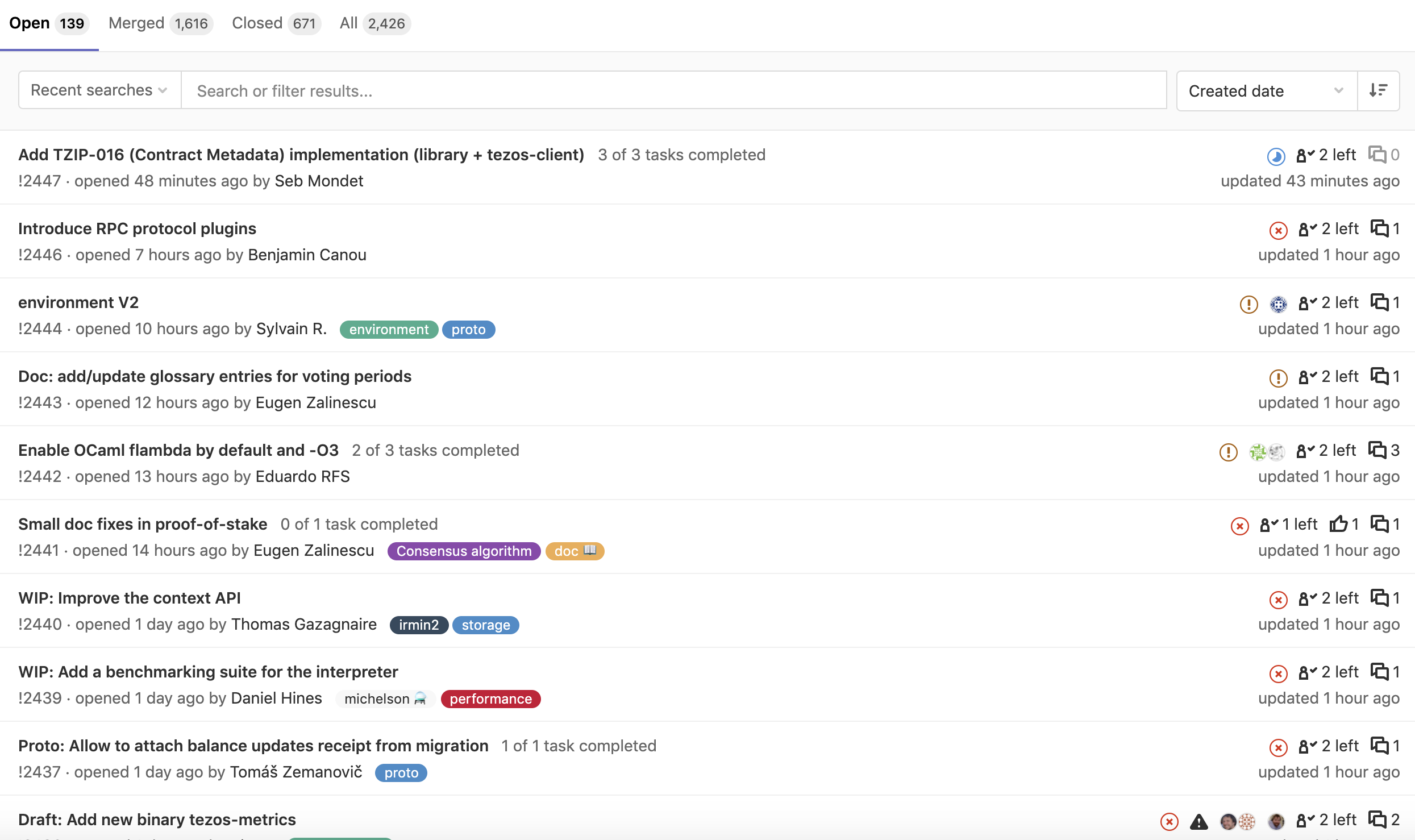1415x840 pixels.
Task: Open author Thomas Gazagnaire's profile link
Action: point(304,624)
